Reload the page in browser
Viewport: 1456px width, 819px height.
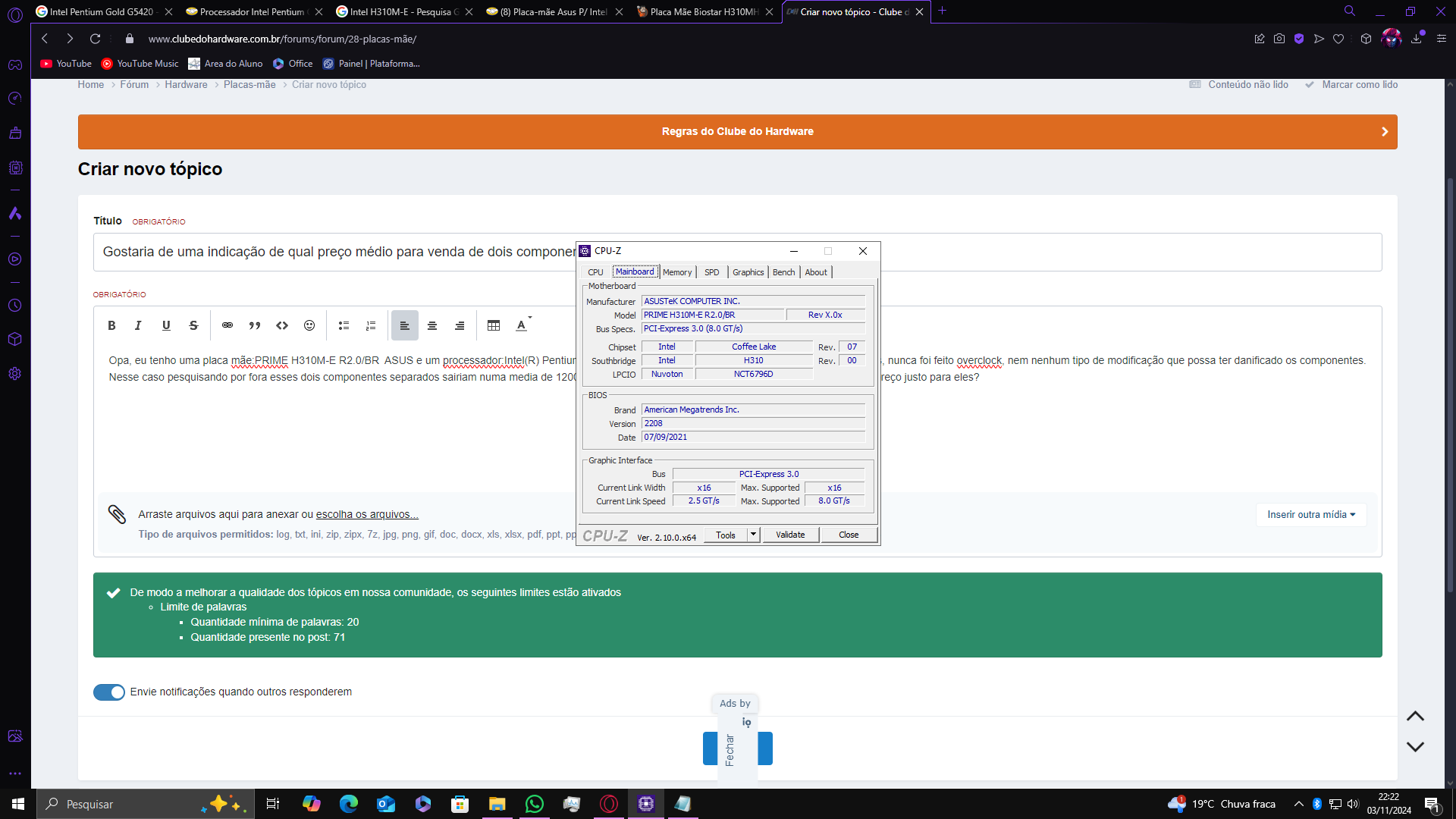pos(95,39)
